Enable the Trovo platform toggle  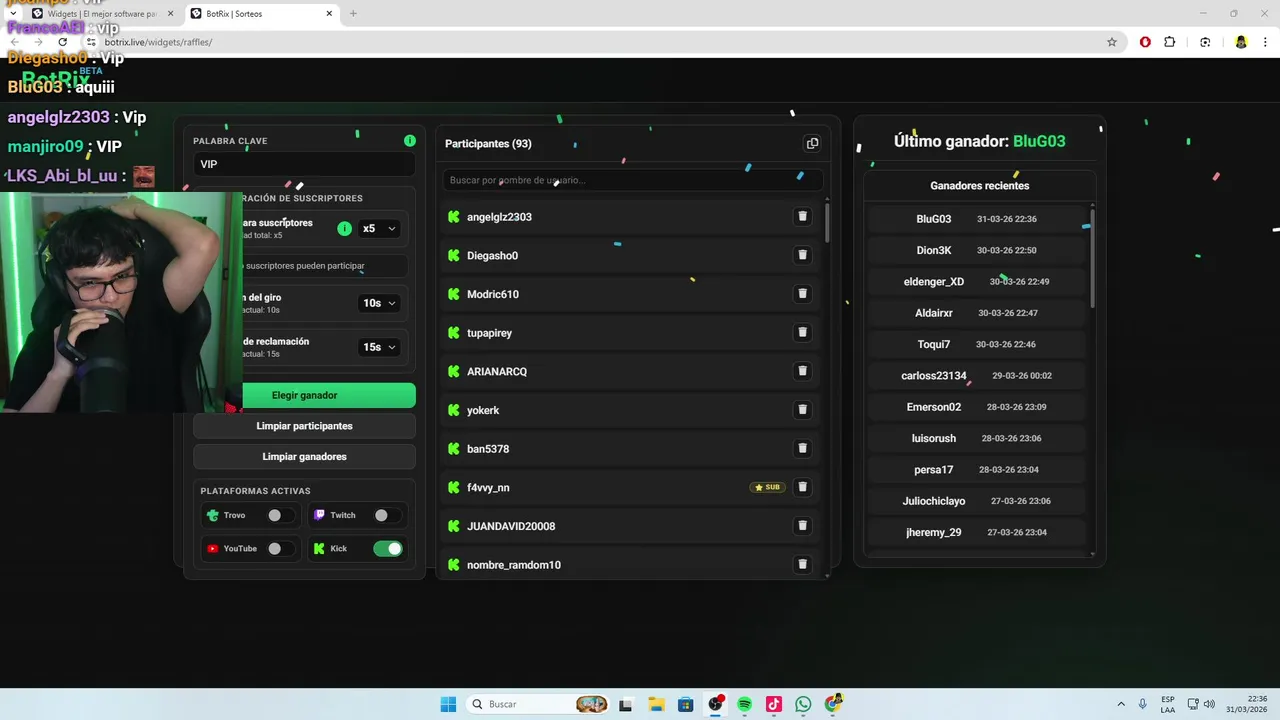pyautogui.click(x=280, y=515)
